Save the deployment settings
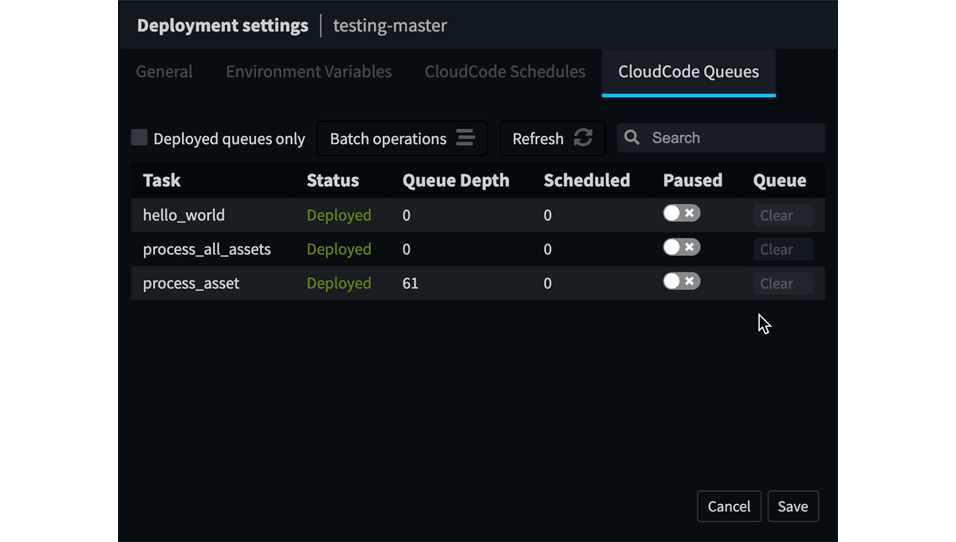 (793, 506)
